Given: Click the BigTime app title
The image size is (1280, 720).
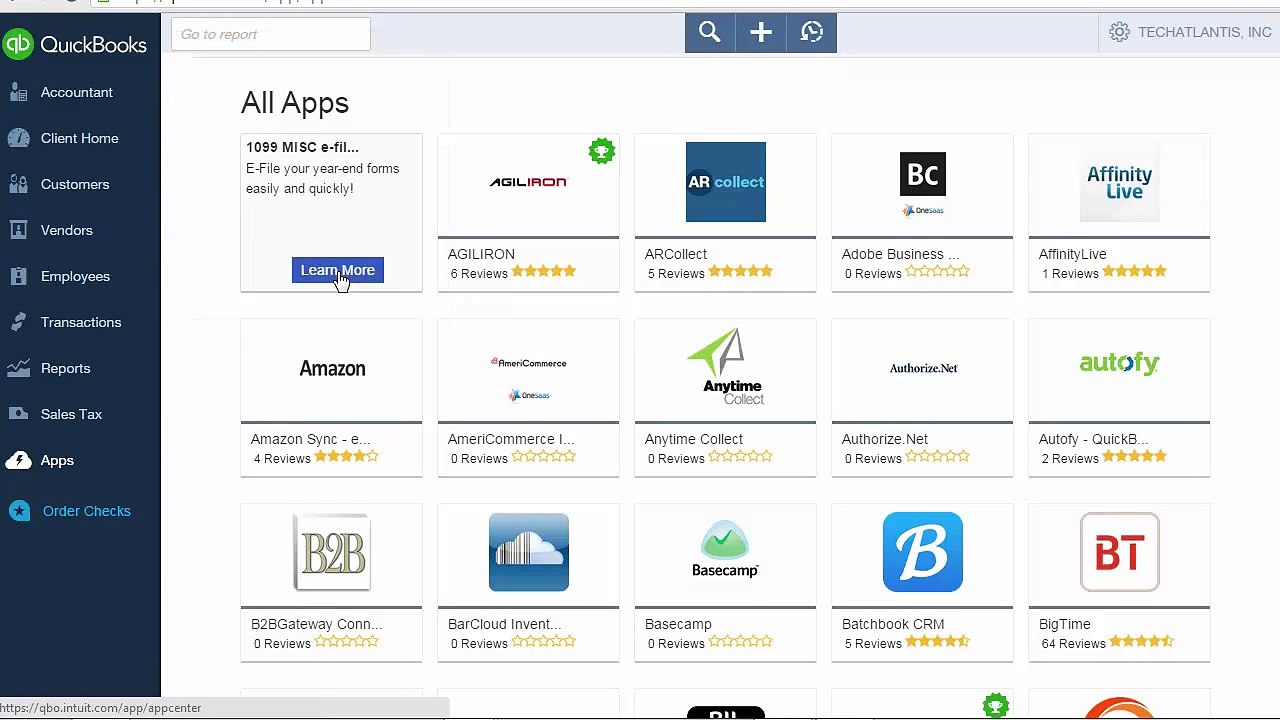Looking at the screenshot, I should [1064, 624].
